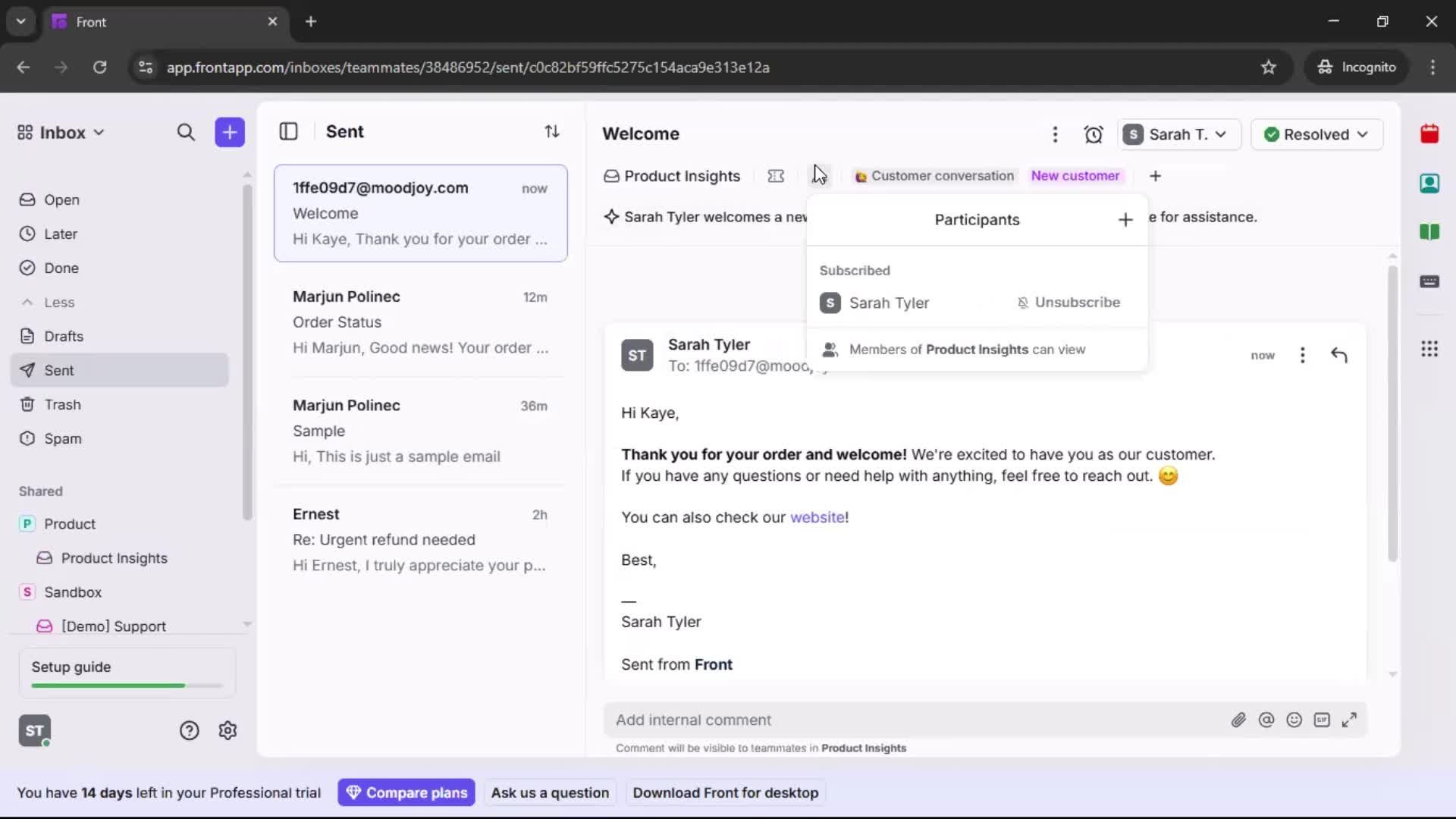Viewport: 1456px width, 819px height.
Task: Open the attachment (paperclip) icon in comment bar
Action: coord(1239,720)
